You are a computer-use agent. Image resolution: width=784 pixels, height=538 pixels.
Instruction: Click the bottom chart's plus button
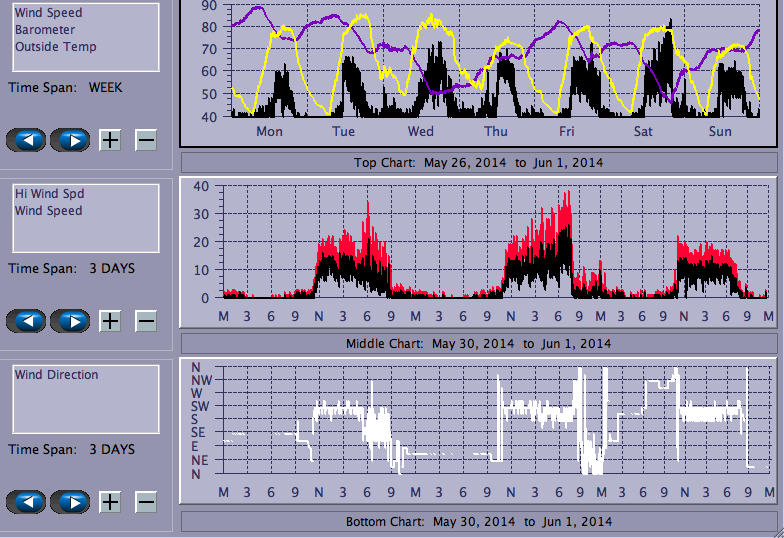pos(110,502)
